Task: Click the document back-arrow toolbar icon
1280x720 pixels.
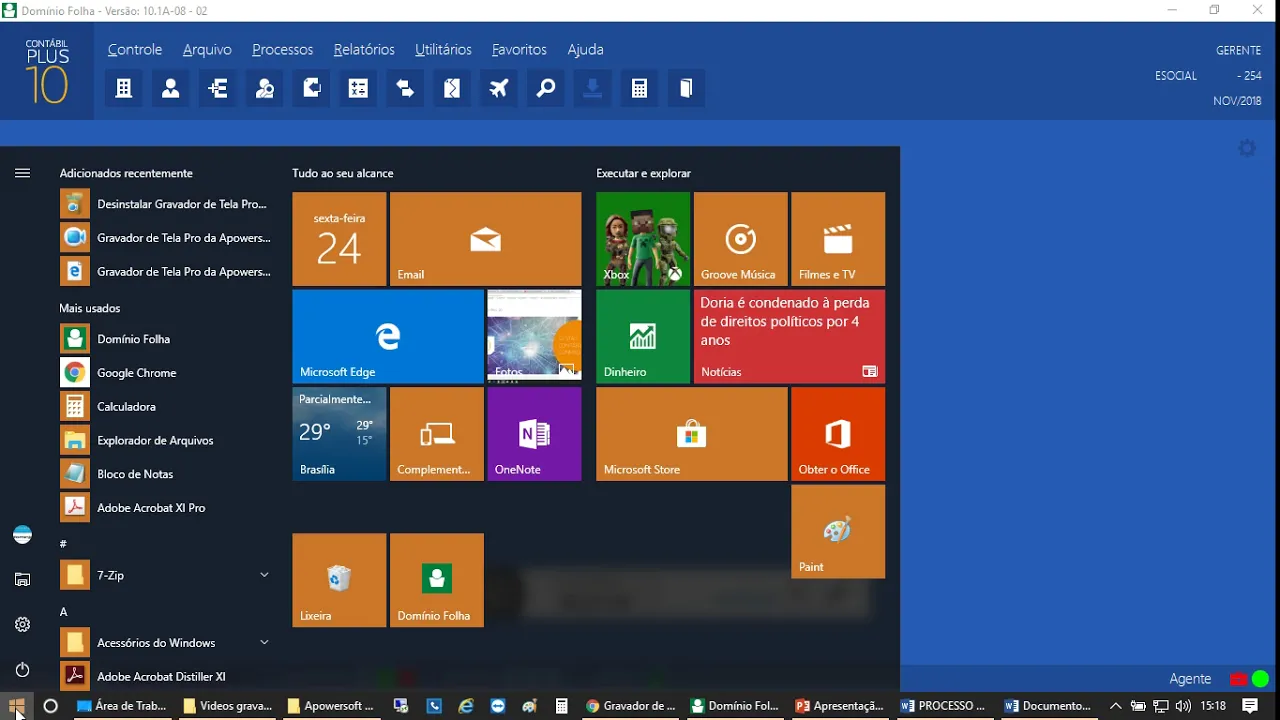Action: pos(312,89)
